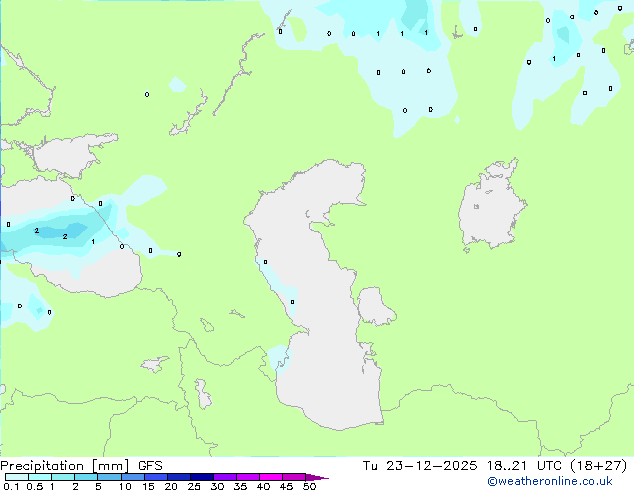The width and height of the screenshot is (634, 490).
Task: Pick the legend swatch between 15 and 20
Action: point(155,477)
